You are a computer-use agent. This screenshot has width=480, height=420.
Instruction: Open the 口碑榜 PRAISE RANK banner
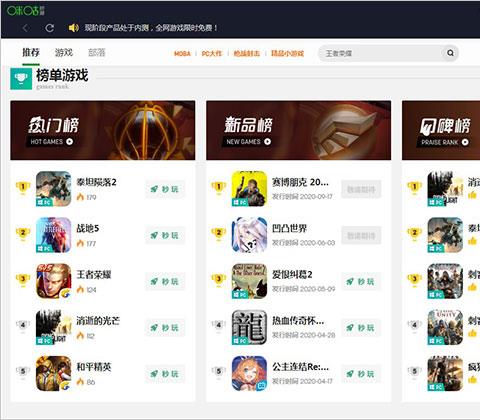click(441, 130)
